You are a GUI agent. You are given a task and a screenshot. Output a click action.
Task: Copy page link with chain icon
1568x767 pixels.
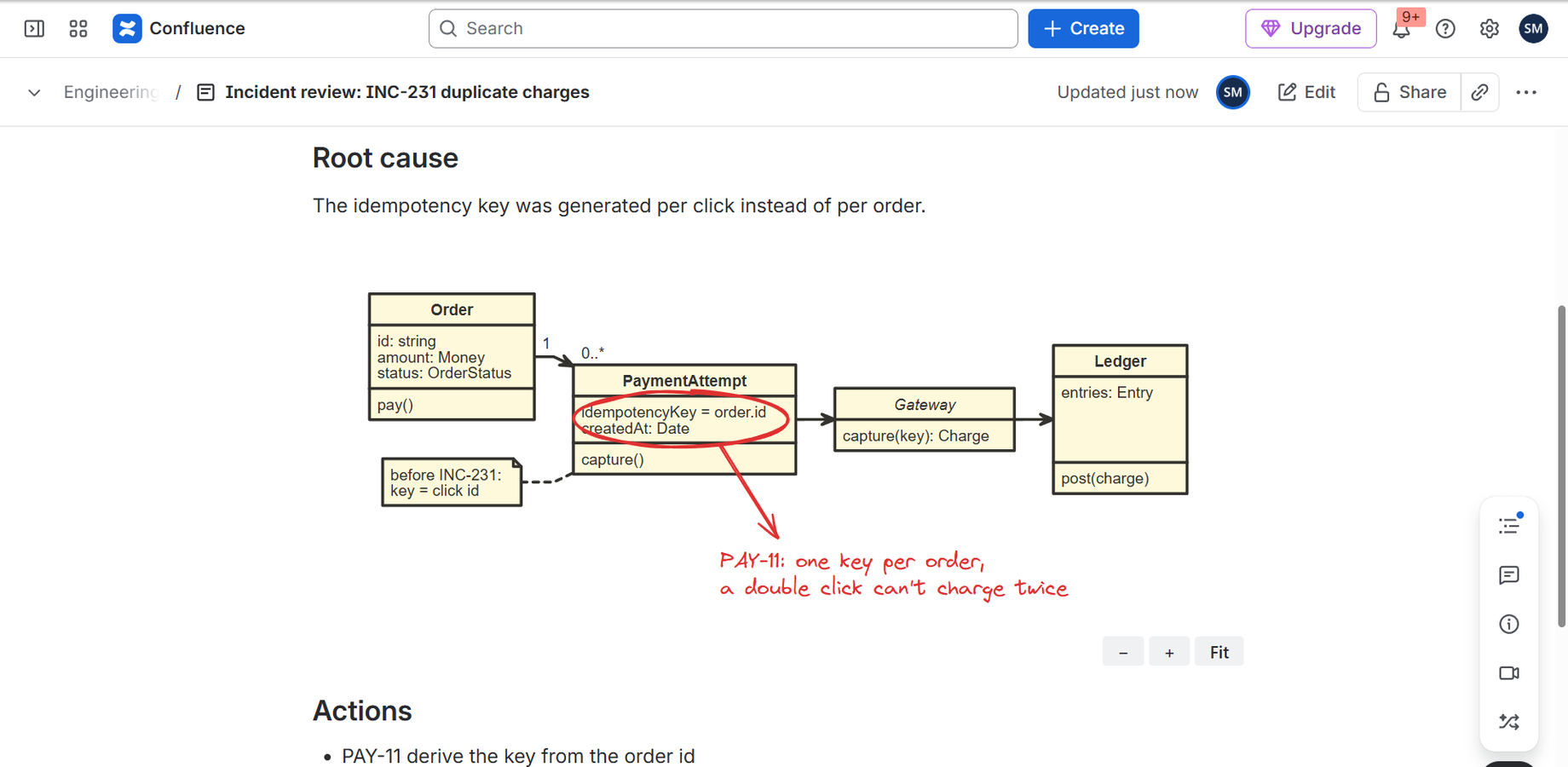[1480, 92]
